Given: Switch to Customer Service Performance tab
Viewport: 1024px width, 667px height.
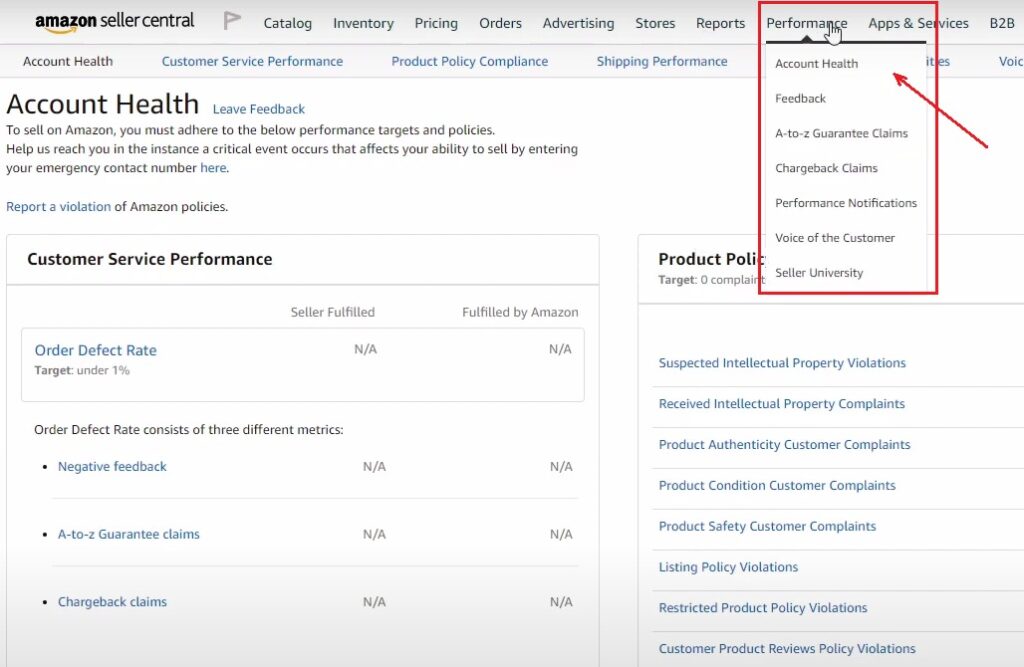Looking at the screenshot, I should coord(252,61).
